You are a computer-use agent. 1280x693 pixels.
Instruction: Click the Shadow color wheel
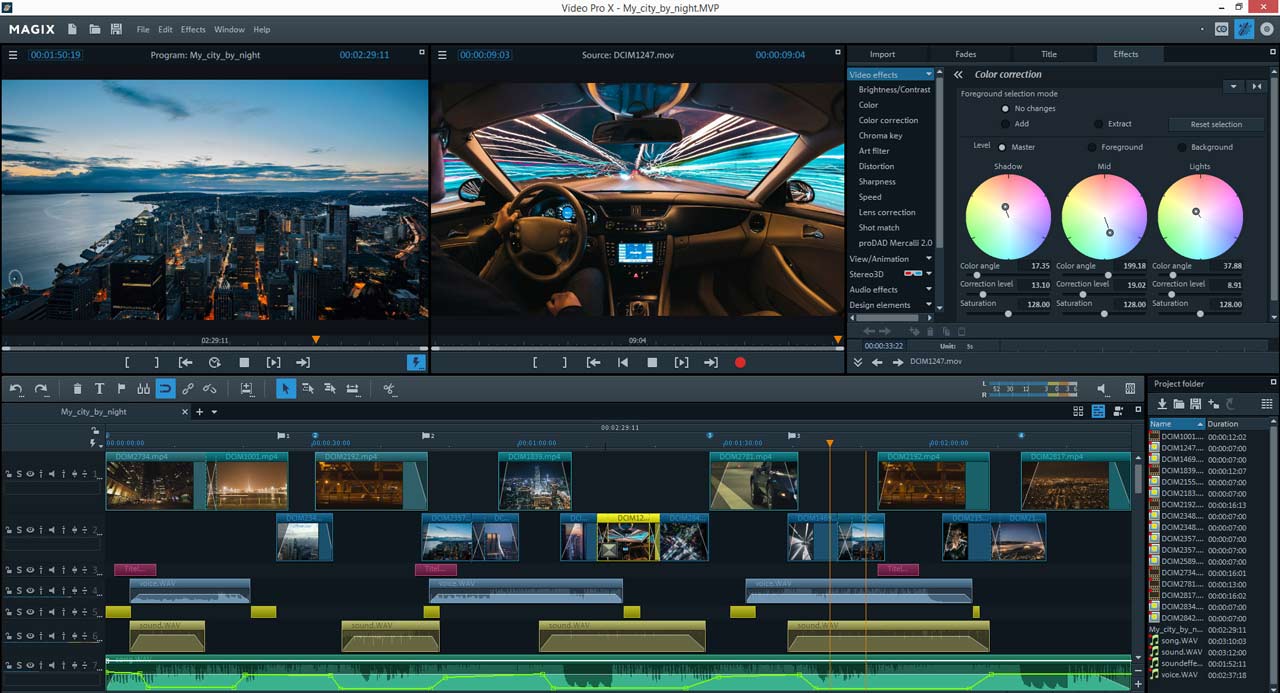coord(1008,216)
